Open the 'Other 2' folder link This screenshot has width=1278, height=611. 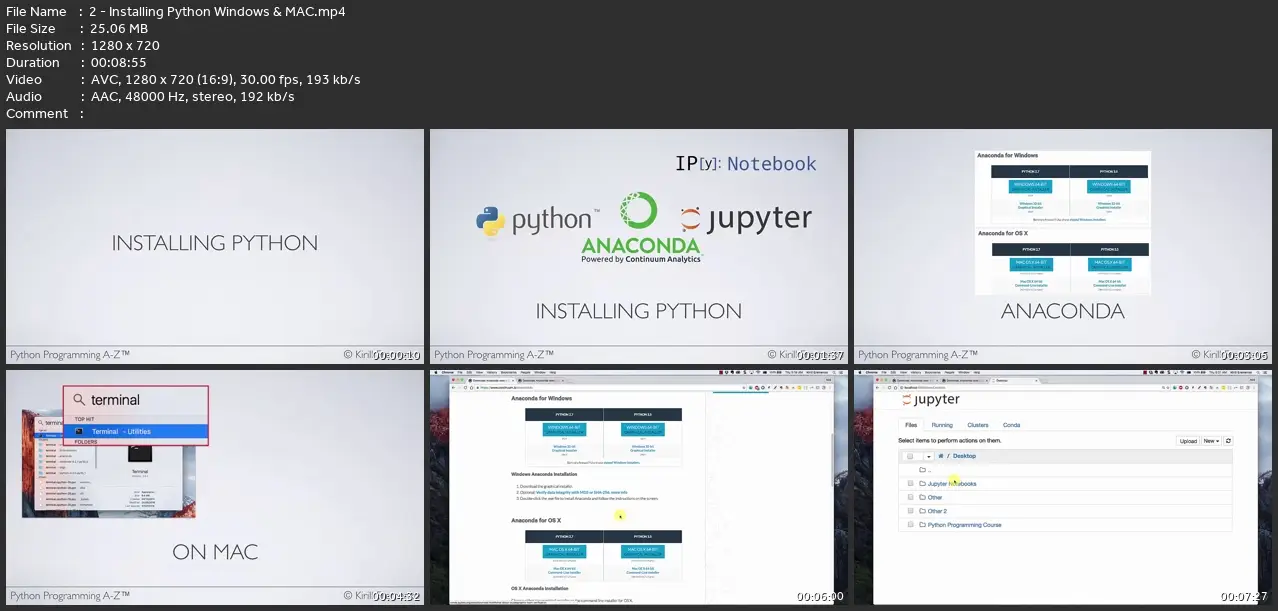[937, 511]
